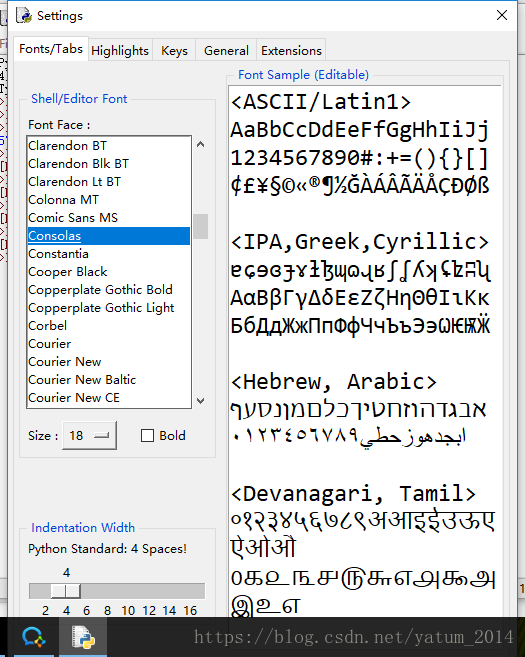Close the Settings dialog
Screen dimensions: 525x657
(502, 15)
